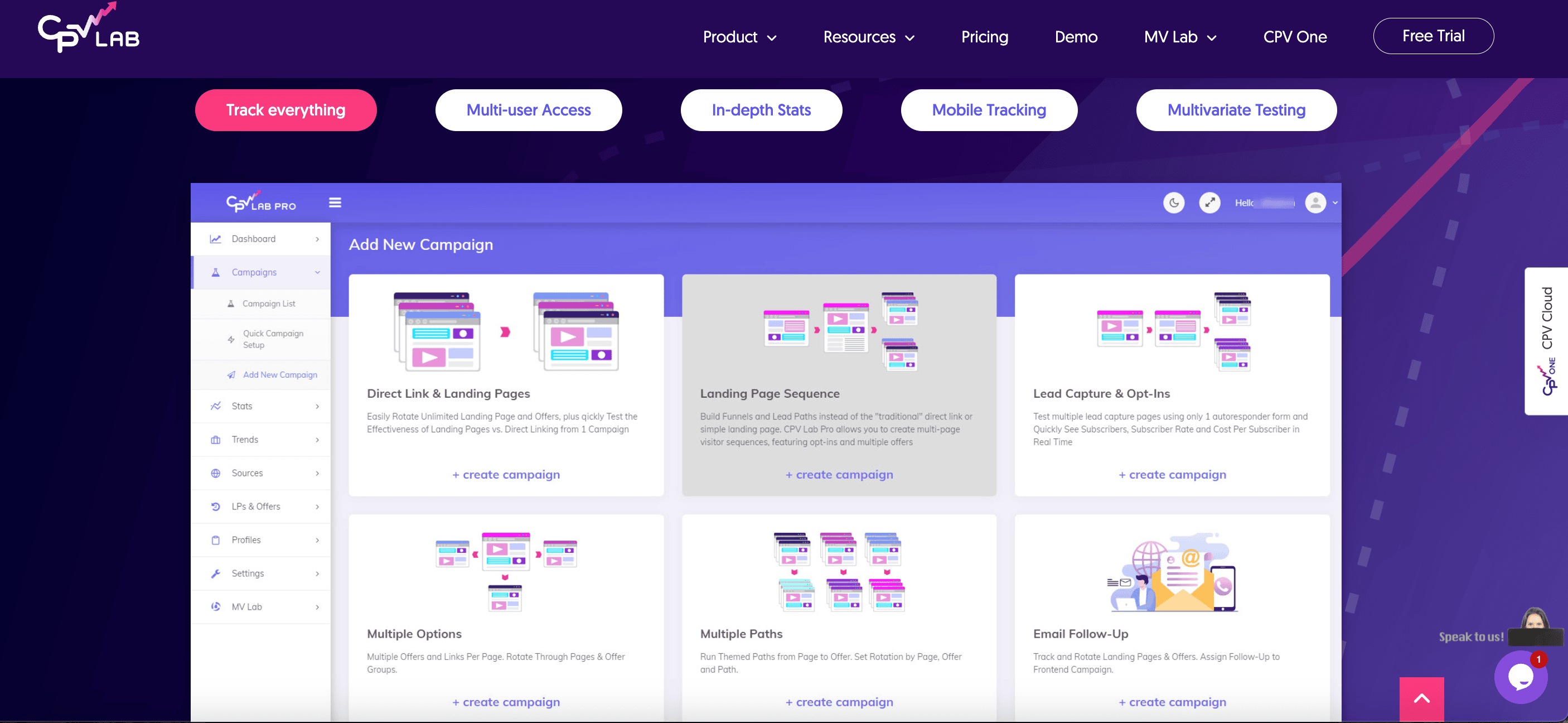Click the Campaign List sidebar link

click(268, 303)
